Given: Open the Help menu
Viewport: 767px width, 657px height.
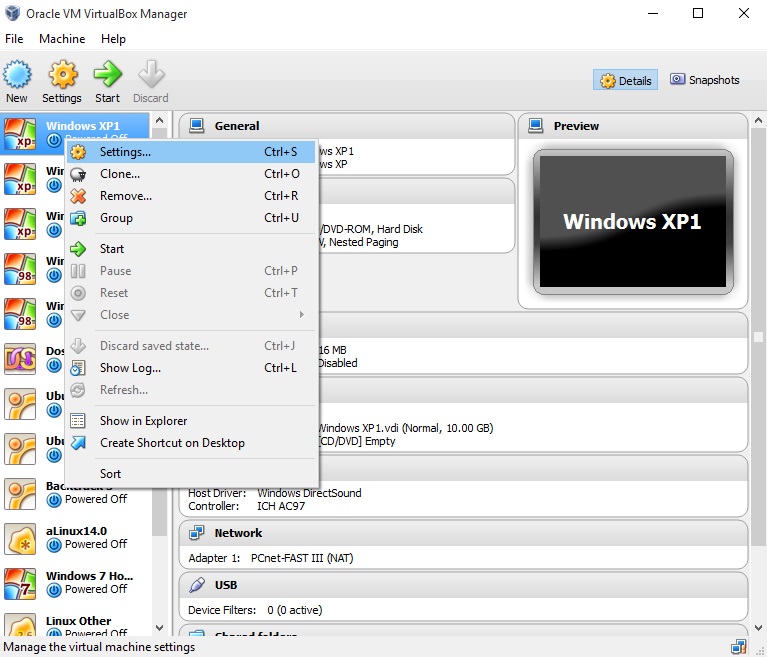Looking at the screenshot, I should (113, 39).
